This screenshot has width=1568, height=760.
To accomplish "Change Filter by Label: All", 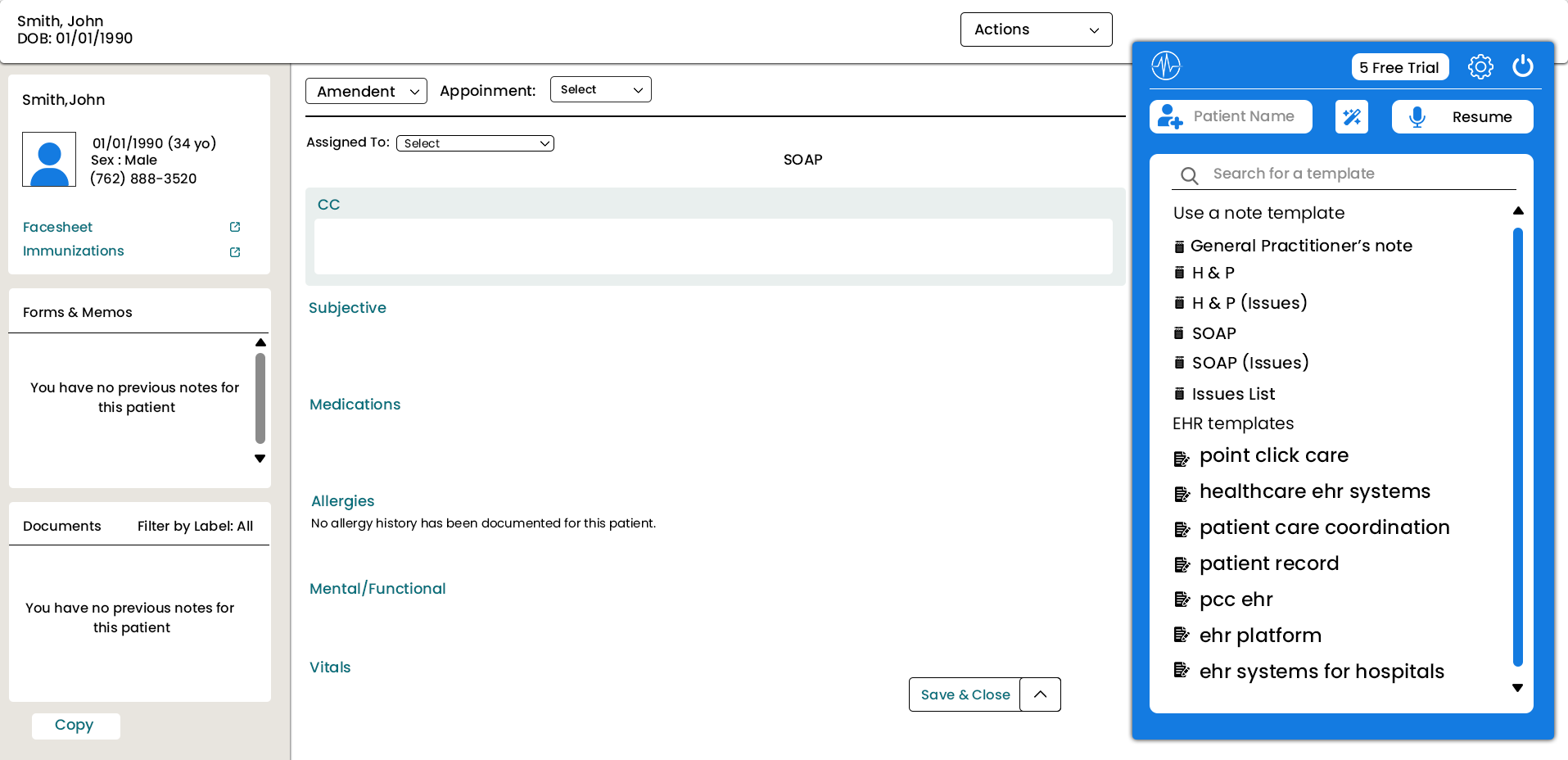I will click(x=195, y=526).
